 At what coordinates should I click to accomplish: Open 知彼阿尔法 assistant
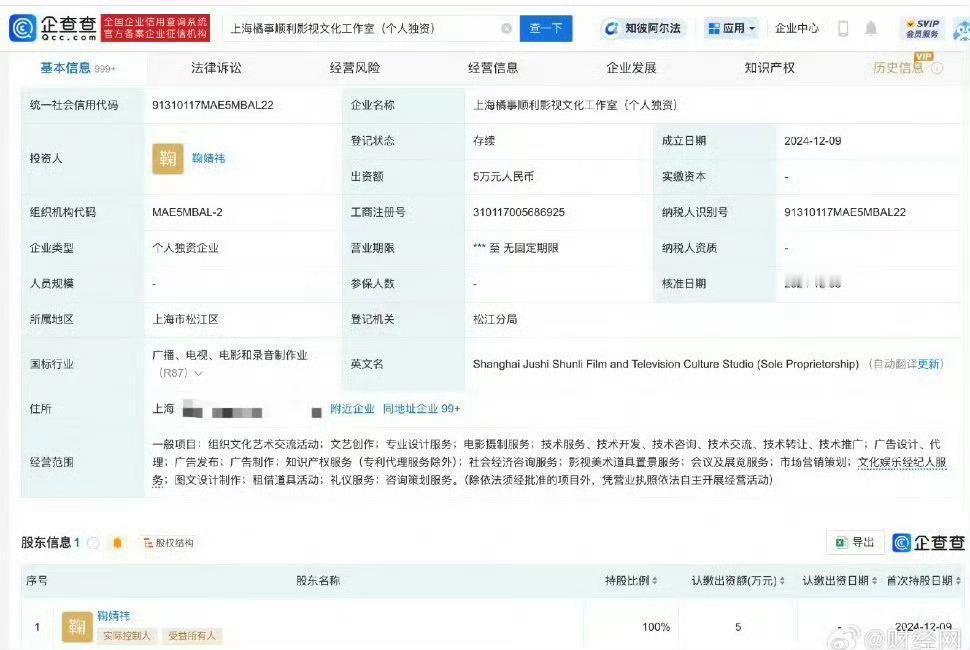tap(643, 28)
